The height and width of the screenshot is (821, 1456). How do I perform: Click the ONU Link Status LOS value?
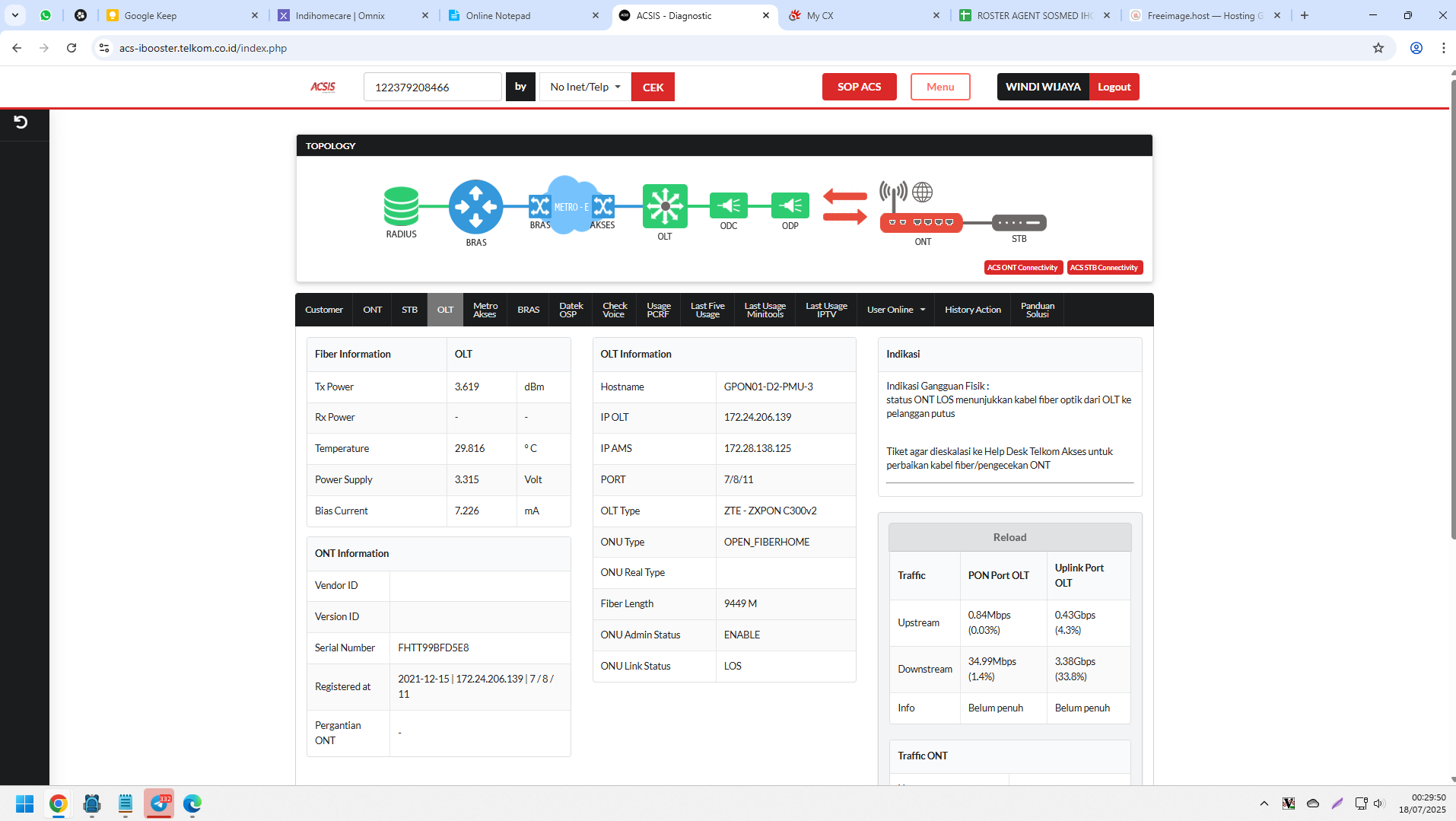(733, 666)
